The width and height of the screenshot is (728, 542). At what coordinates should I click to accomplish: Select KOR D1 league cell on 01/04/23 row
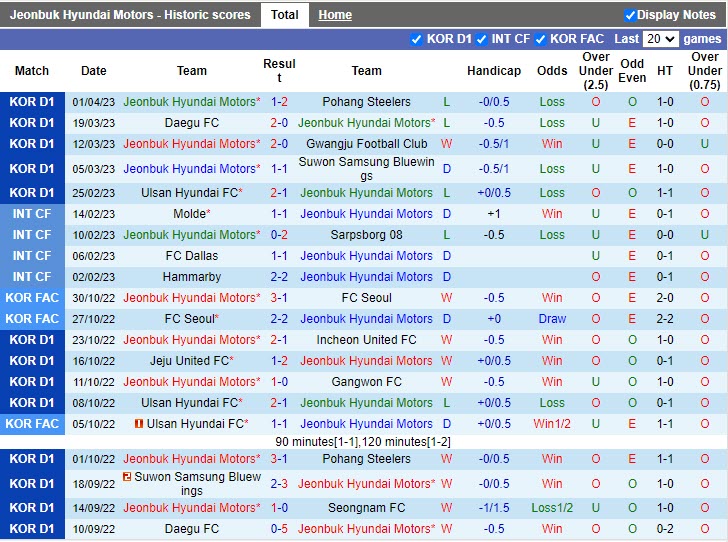pyautogui.click(x=32, y=102)
